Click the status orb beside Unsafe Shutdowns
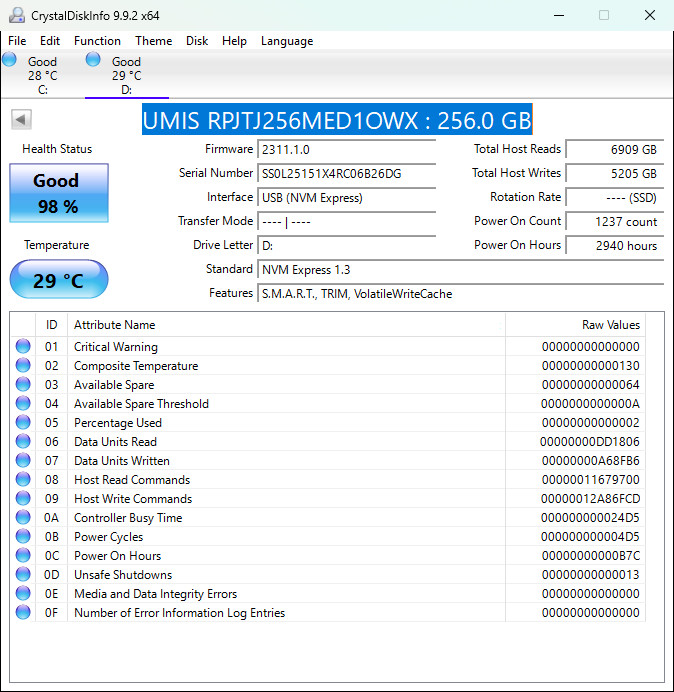This screenshot has width=674, height=692. click(x=23, y=574)
